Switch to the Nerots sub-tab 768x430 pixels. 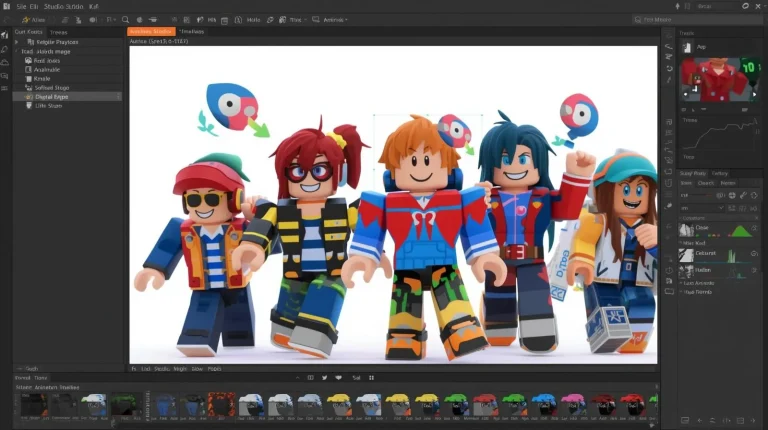(x=728, y=183)
